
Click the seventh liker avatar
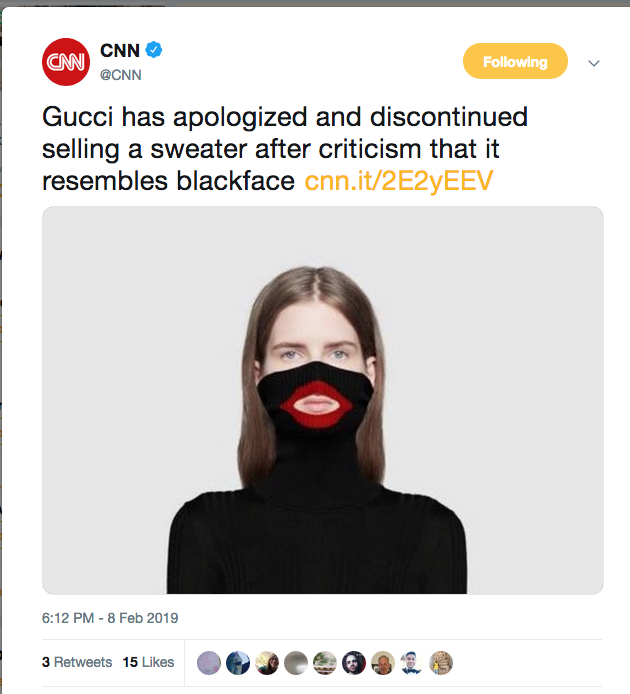pyautogui.click(x=383, y=662)
